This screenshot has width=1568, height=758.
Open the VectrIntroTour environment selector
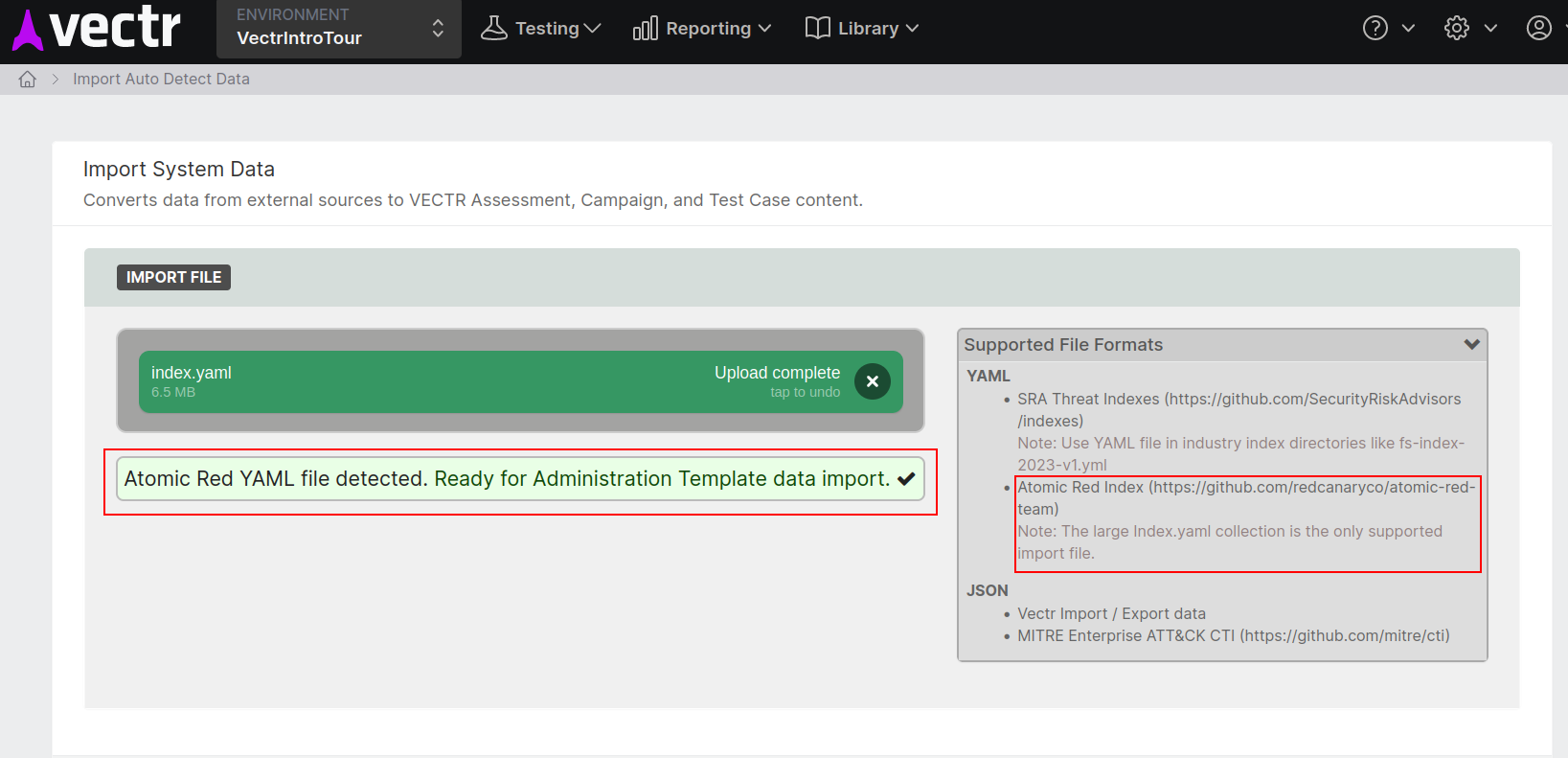point(338,29)
